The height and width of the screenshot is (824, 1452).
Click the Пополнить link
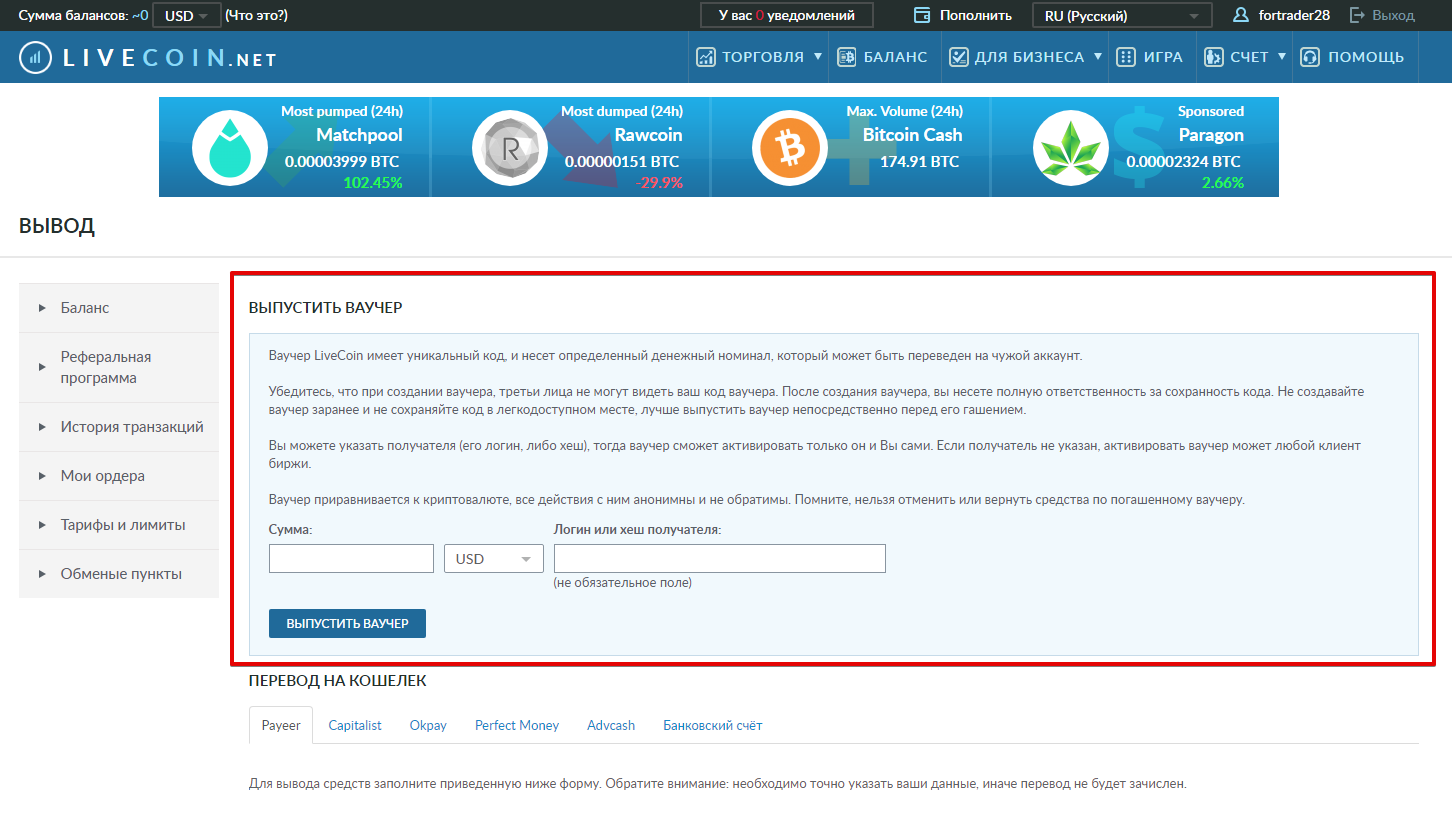tap(975, 15)
